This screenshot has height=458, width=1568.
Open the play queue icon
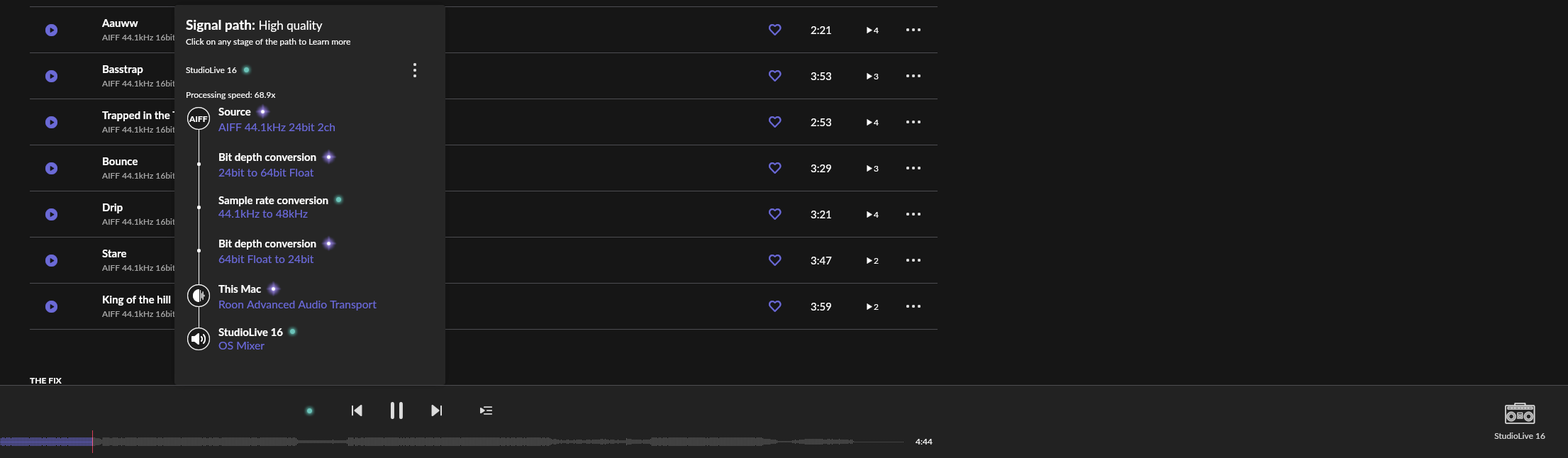pyautogui.click(x=486, y=410)
